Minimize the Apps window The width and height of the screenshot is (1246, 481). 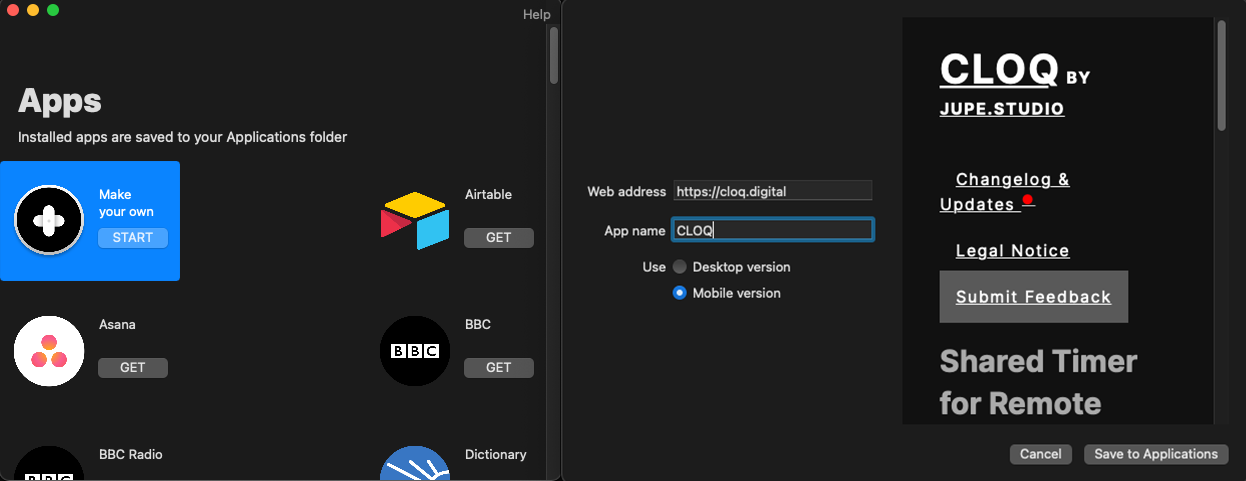[x=33, y=10]
